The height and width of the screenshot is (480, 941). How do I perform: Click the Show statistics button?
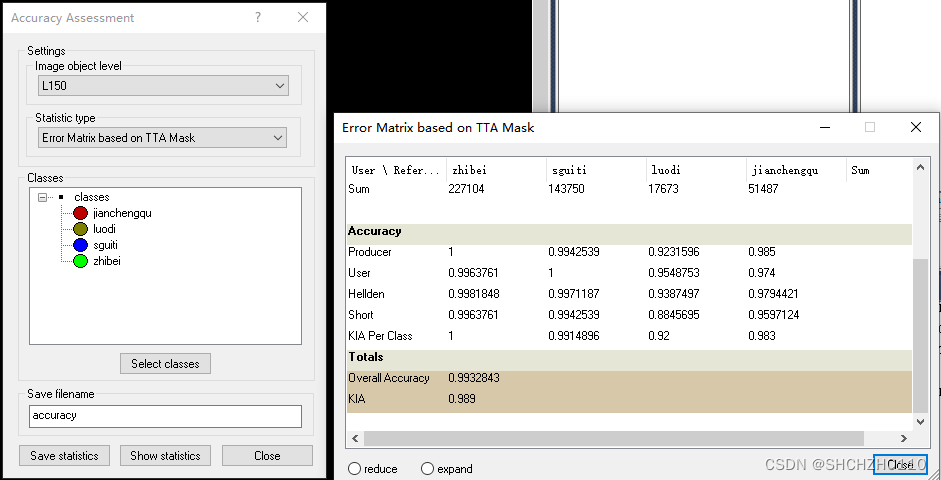165,455
